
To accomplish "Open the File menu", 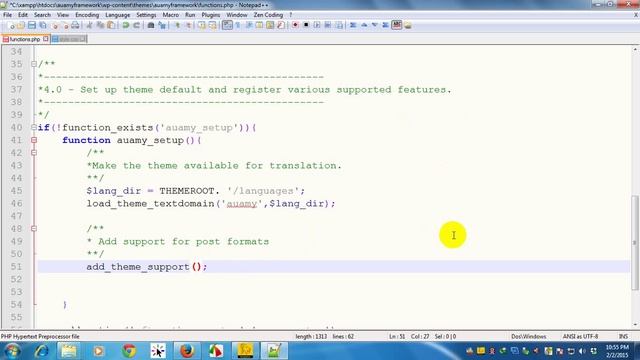I will click(7, 15).
